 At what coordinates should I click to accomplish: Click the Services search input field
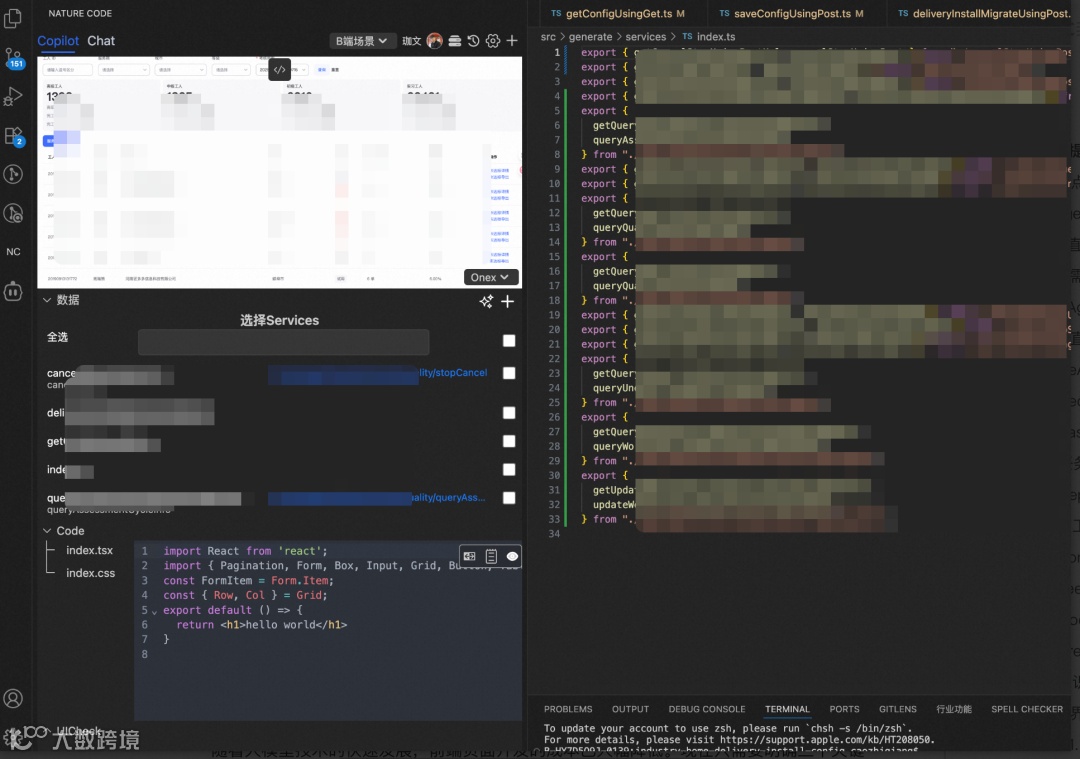(283, 342)
